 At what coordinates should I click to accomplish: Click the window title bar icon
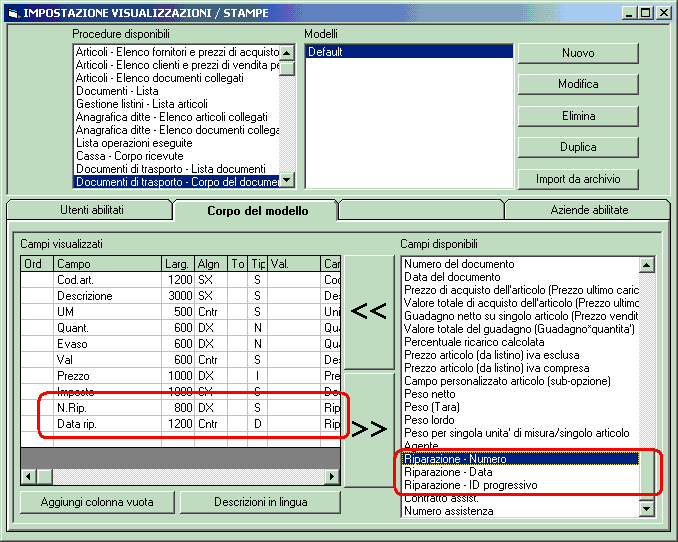coord(13,13)
